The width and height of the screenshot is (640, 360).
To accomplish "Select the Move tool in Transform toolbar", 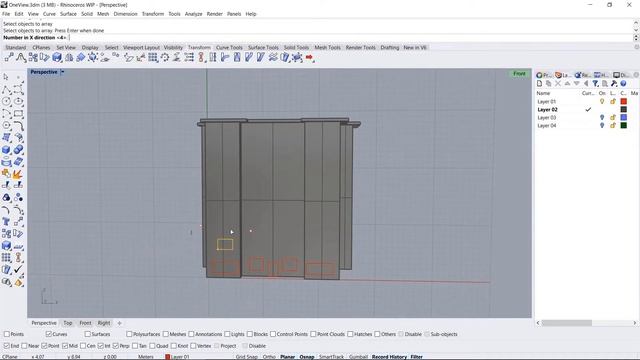I will 9,58.
